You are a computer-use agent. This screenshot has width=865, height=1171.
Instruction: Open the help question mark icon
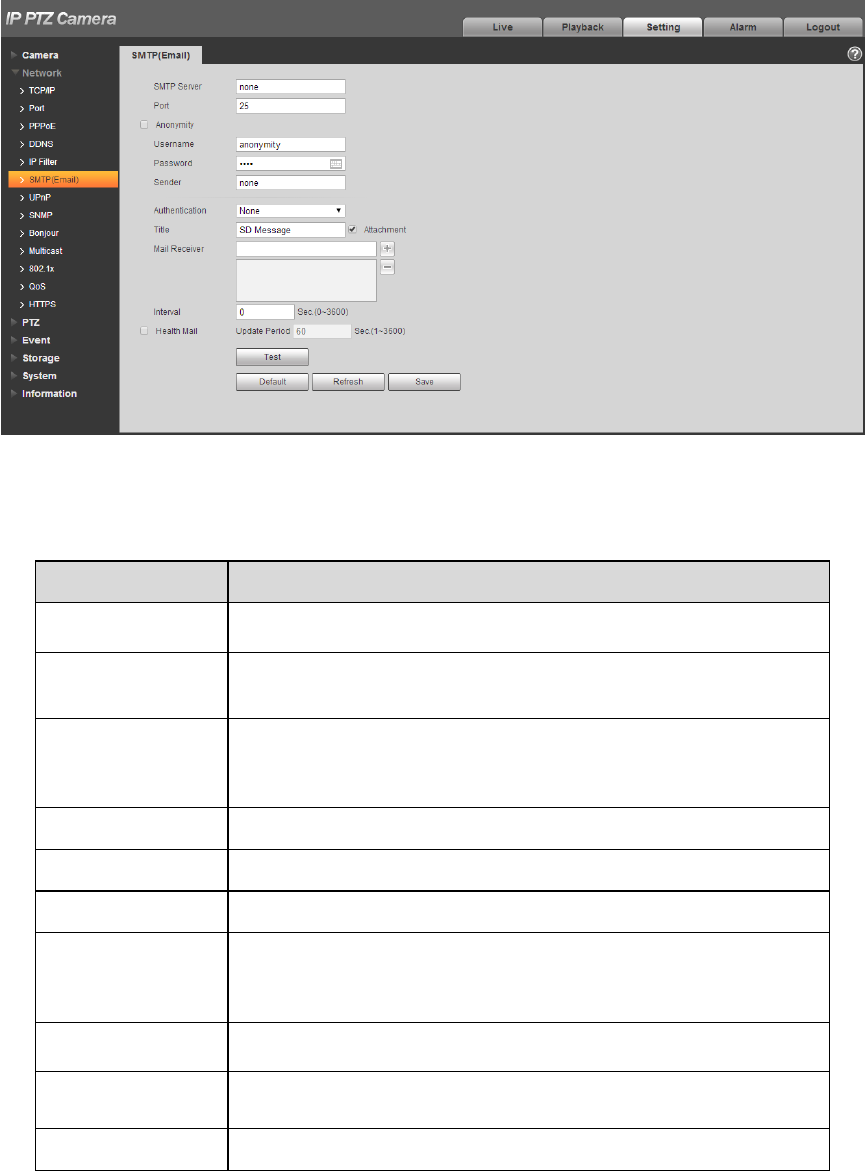pos(855,54)
